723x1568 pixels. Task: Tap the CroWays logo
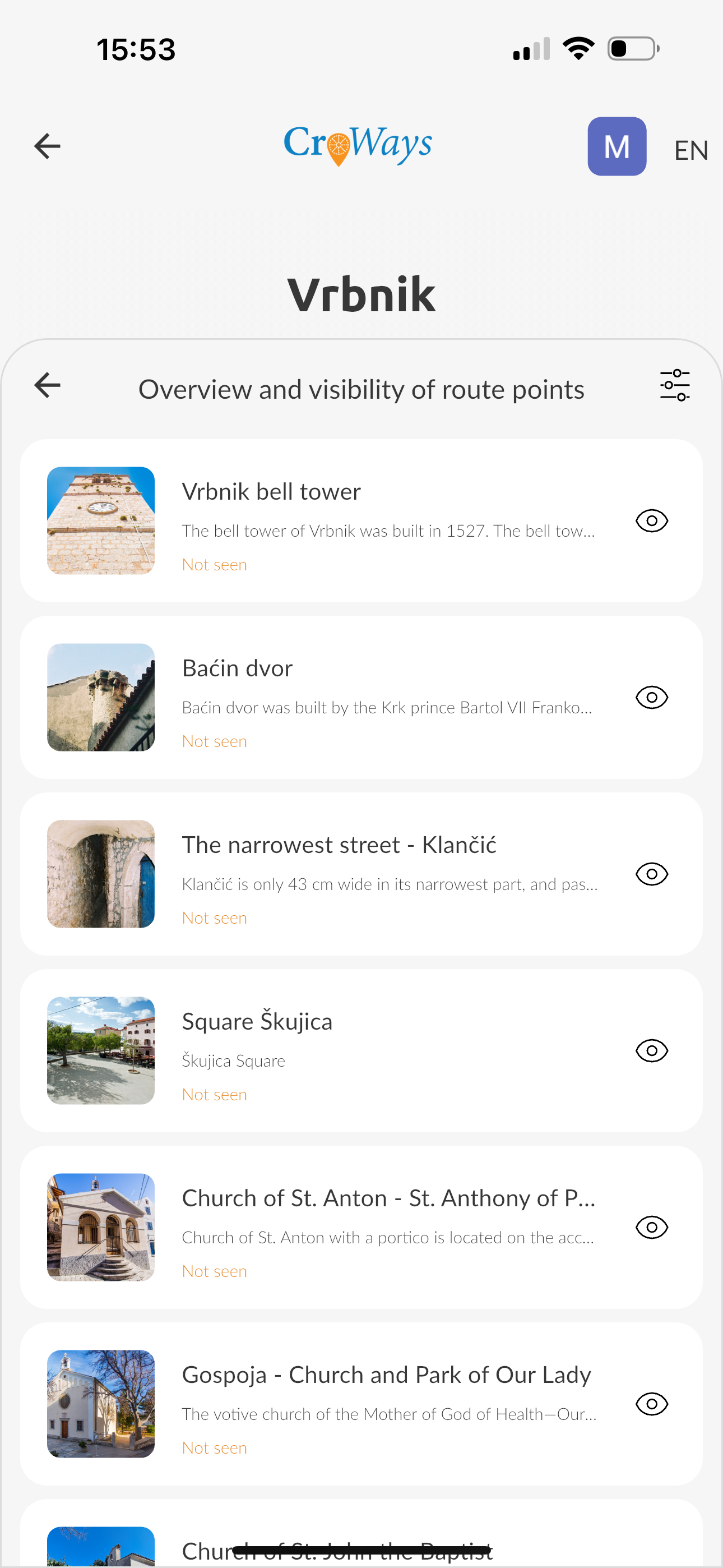pyautogui.click(x=358, y=145)
